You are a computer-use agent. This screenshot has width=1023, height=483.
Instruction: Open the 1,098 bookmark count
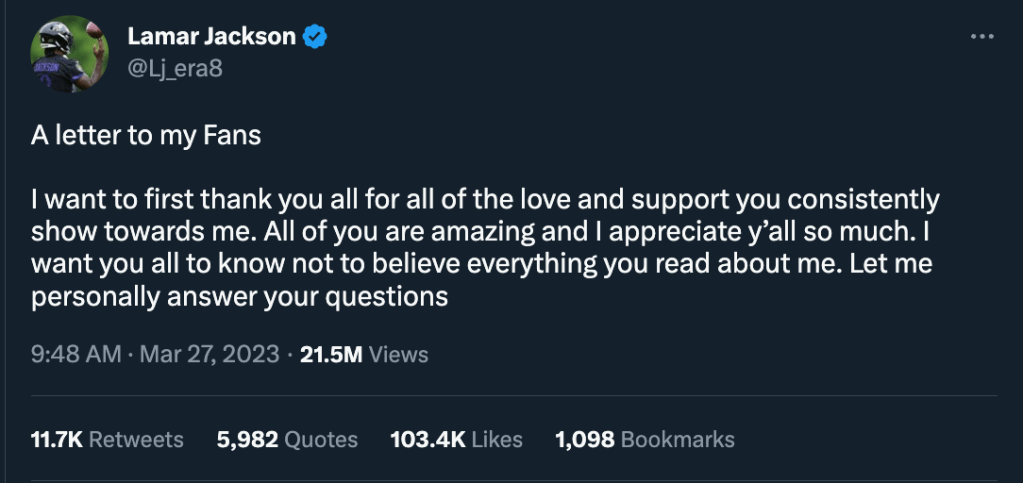tap(584, 439)
